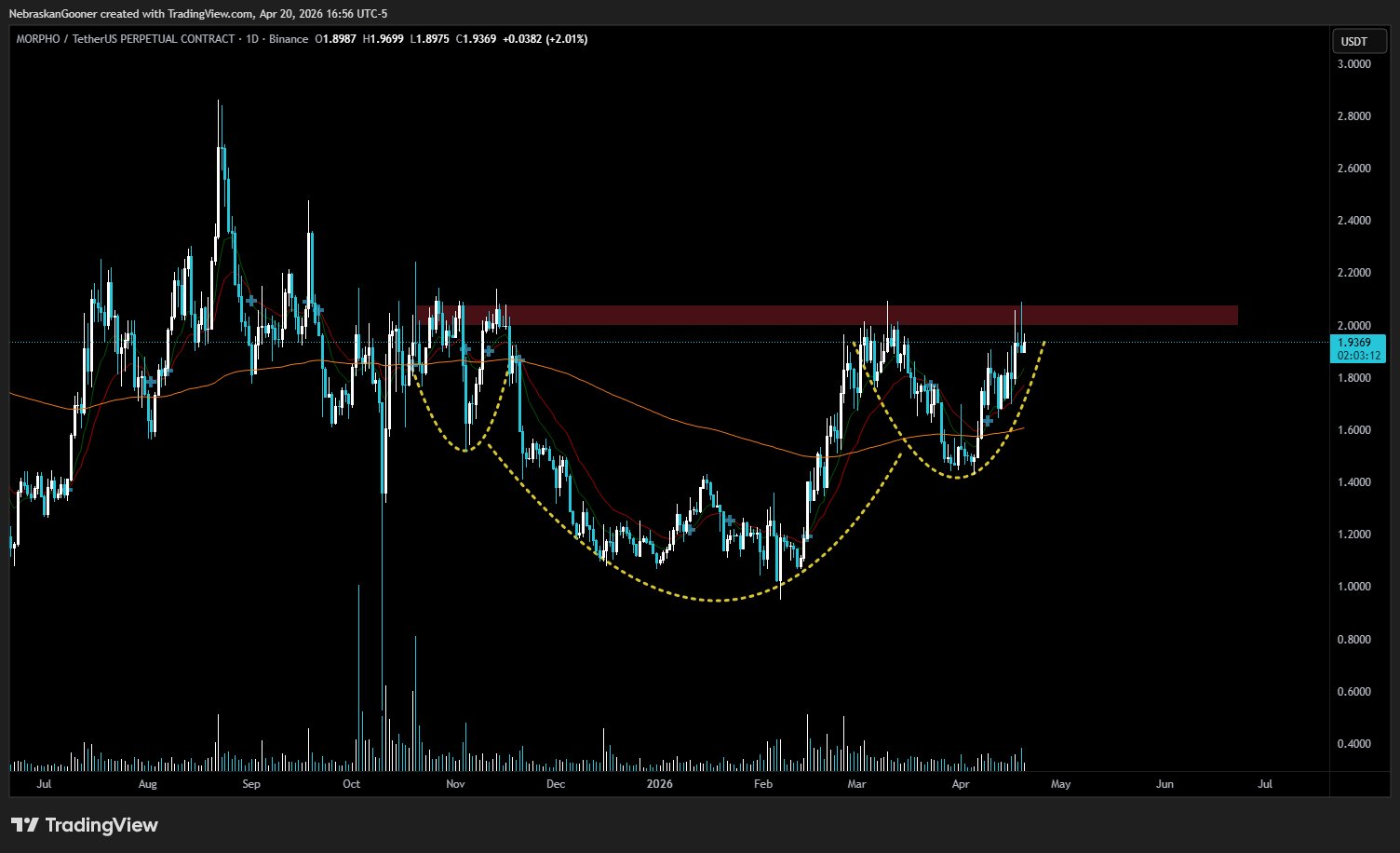Click the 1.4000 price axis label

pos(1353,482)
